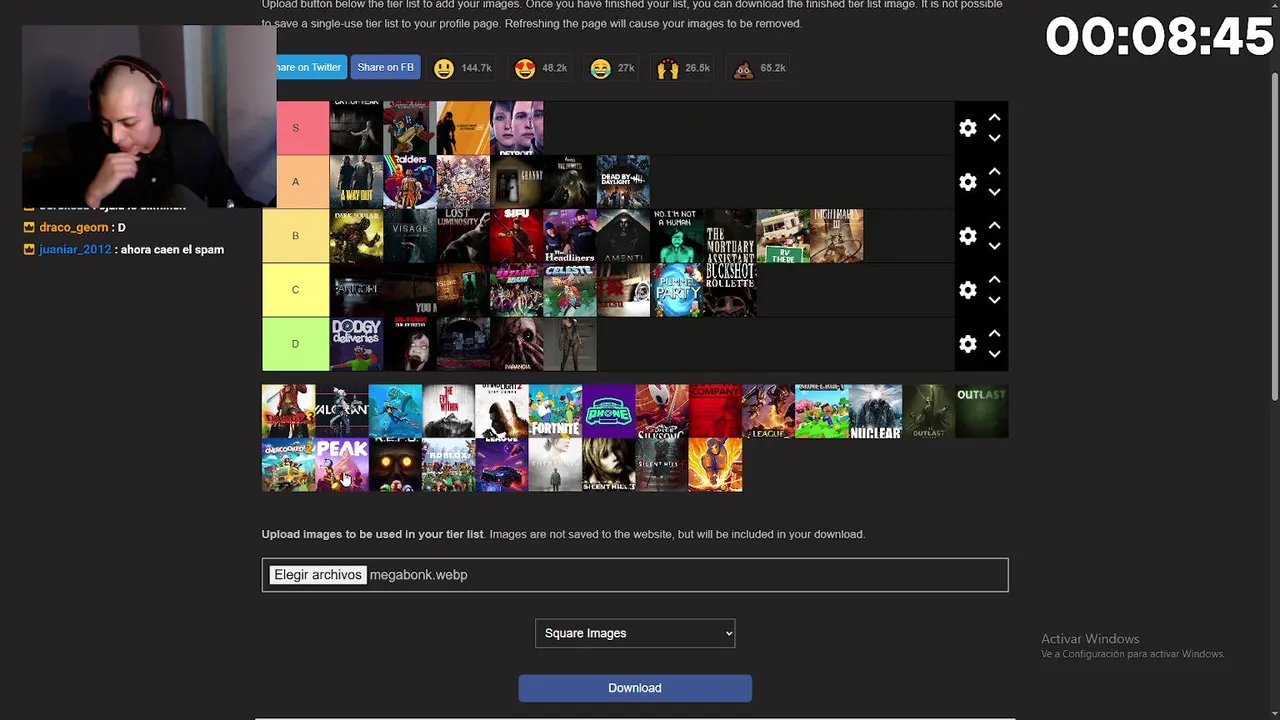Image resolution: width=1280 pixels, height=720 pixels.
Task: Click Dead by Daylight thumbnail
Action: coord(623,182)
